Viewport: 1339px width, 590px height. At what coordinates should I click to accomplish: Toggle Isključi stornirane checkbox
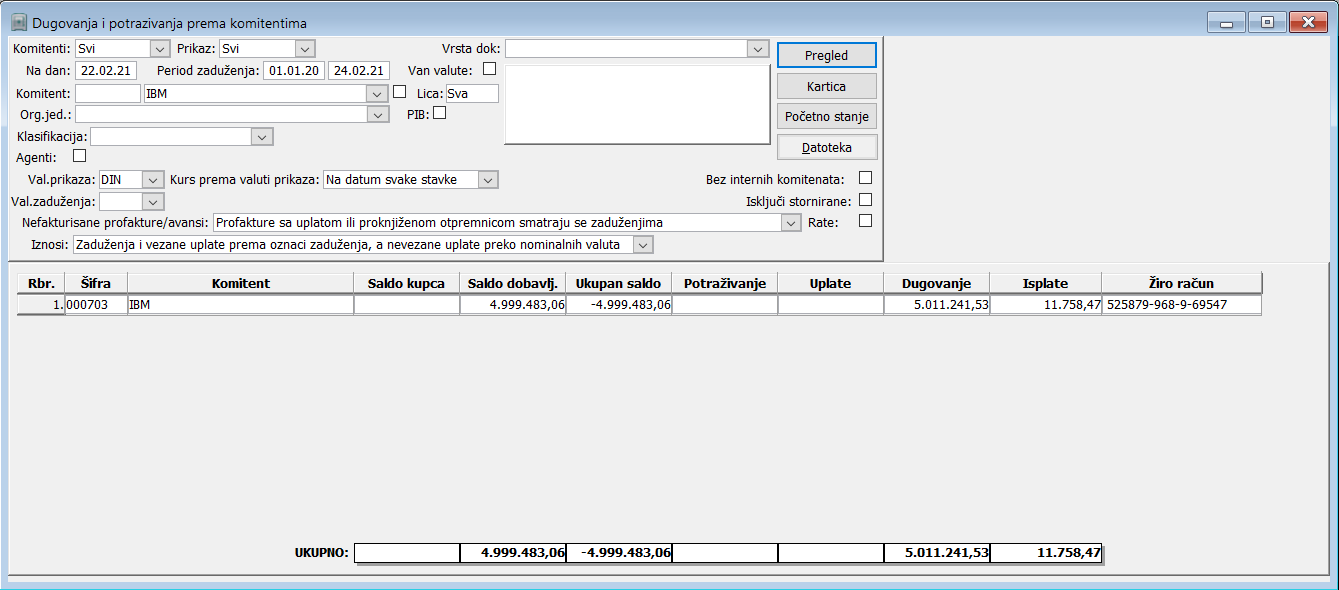point(865,199)
